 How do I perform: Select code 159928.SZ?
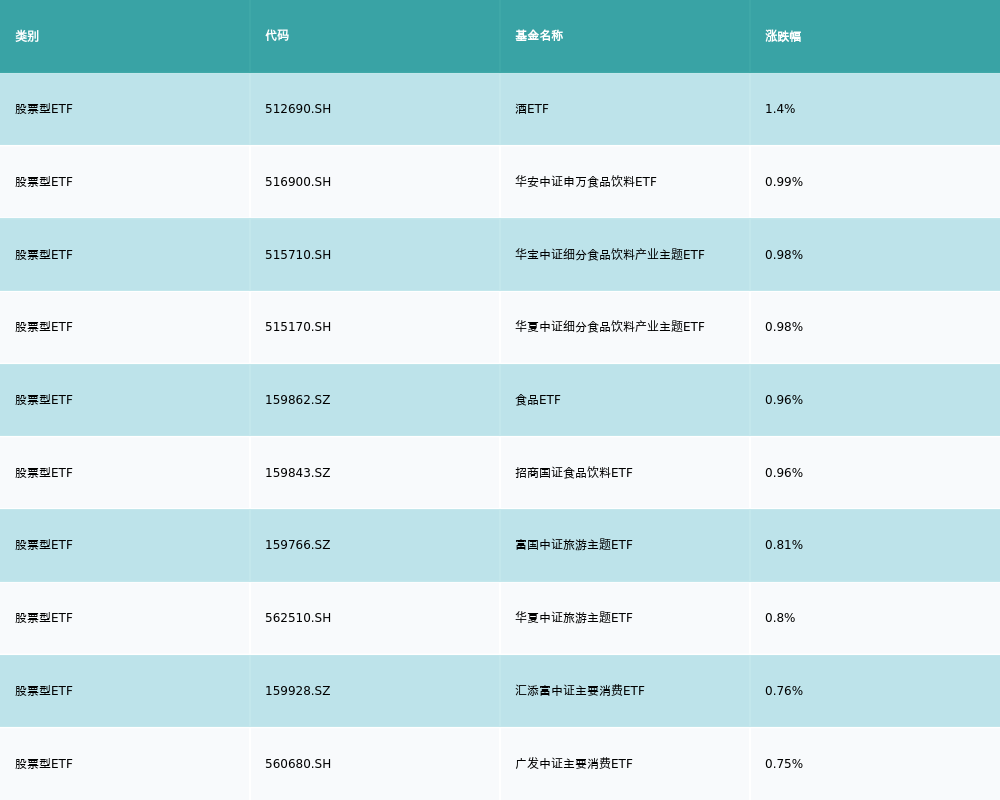tap(298, 691)
